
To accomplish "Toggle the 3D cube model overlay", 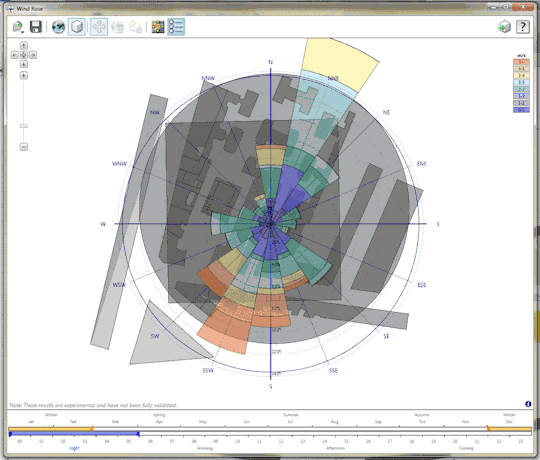I will pos(77,27).
